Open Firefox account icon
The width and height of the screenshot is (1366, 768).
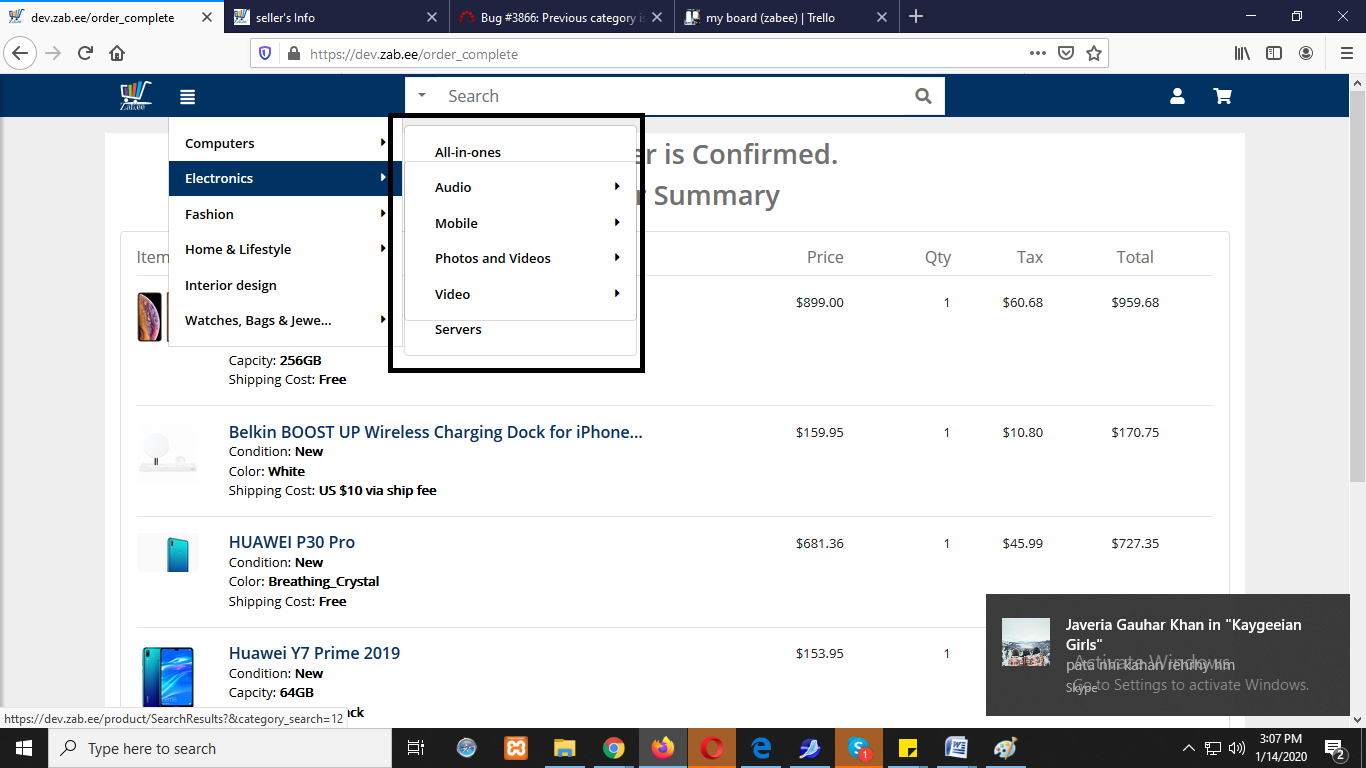point(1306,53)
